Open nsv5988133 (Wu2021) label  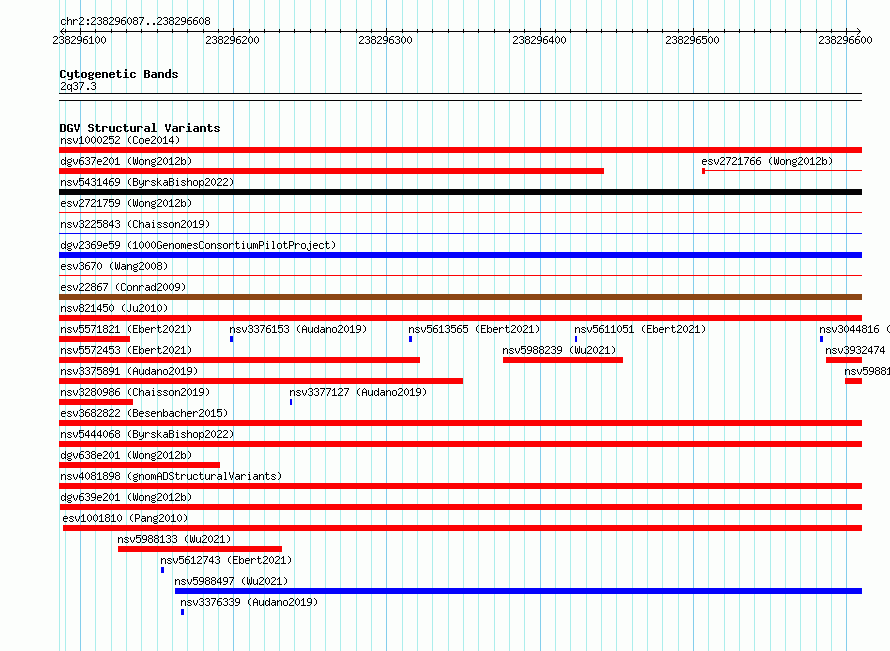tap(174, 539)
